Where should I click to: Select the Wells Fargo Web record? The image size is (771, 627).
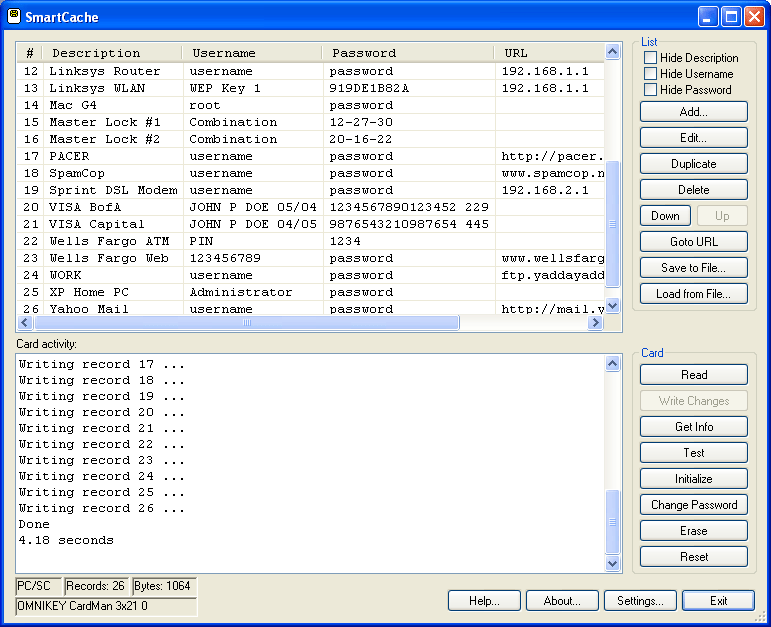(x=311, y=258)
